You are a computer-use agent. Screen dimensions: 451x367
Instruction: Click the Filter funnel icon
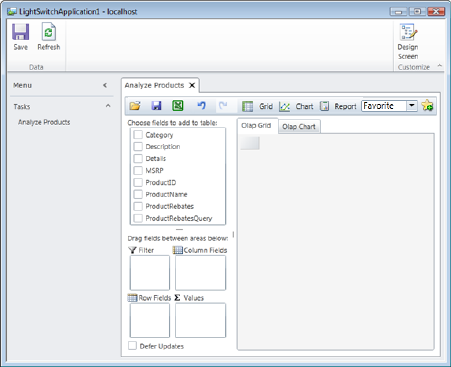132,250
